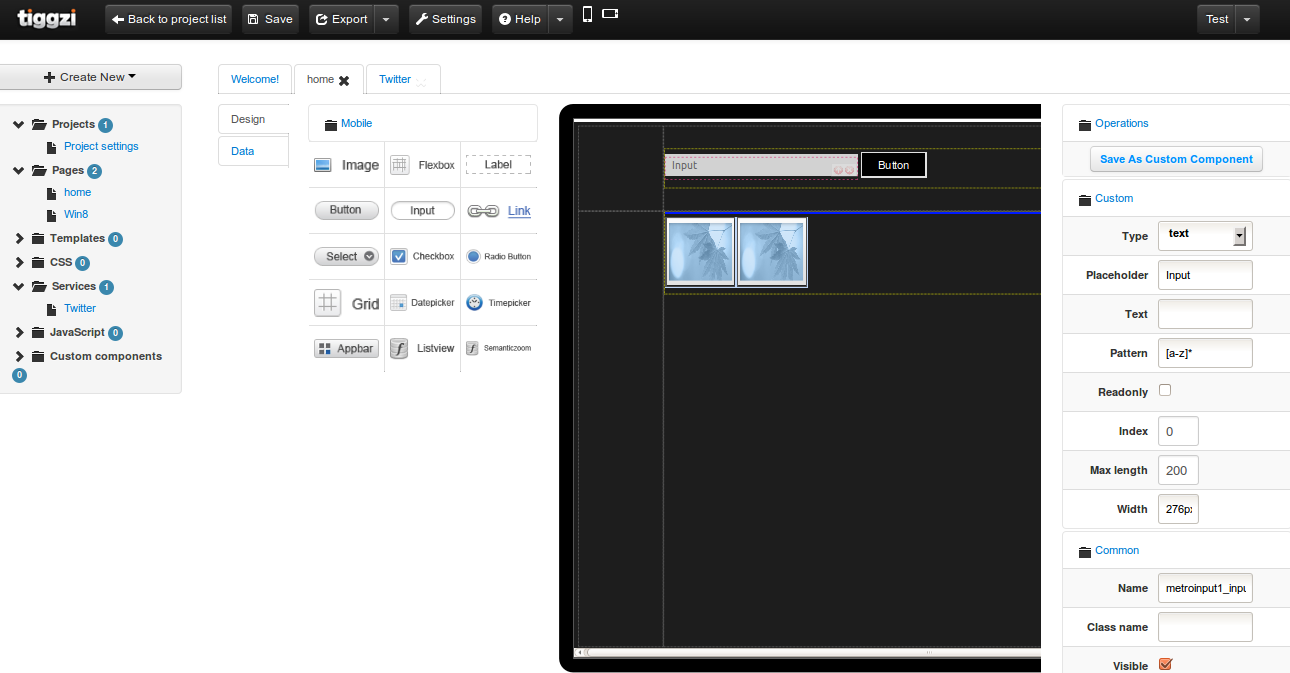
Task: Pick the Flexbox component icon
Action: point(399,165)
